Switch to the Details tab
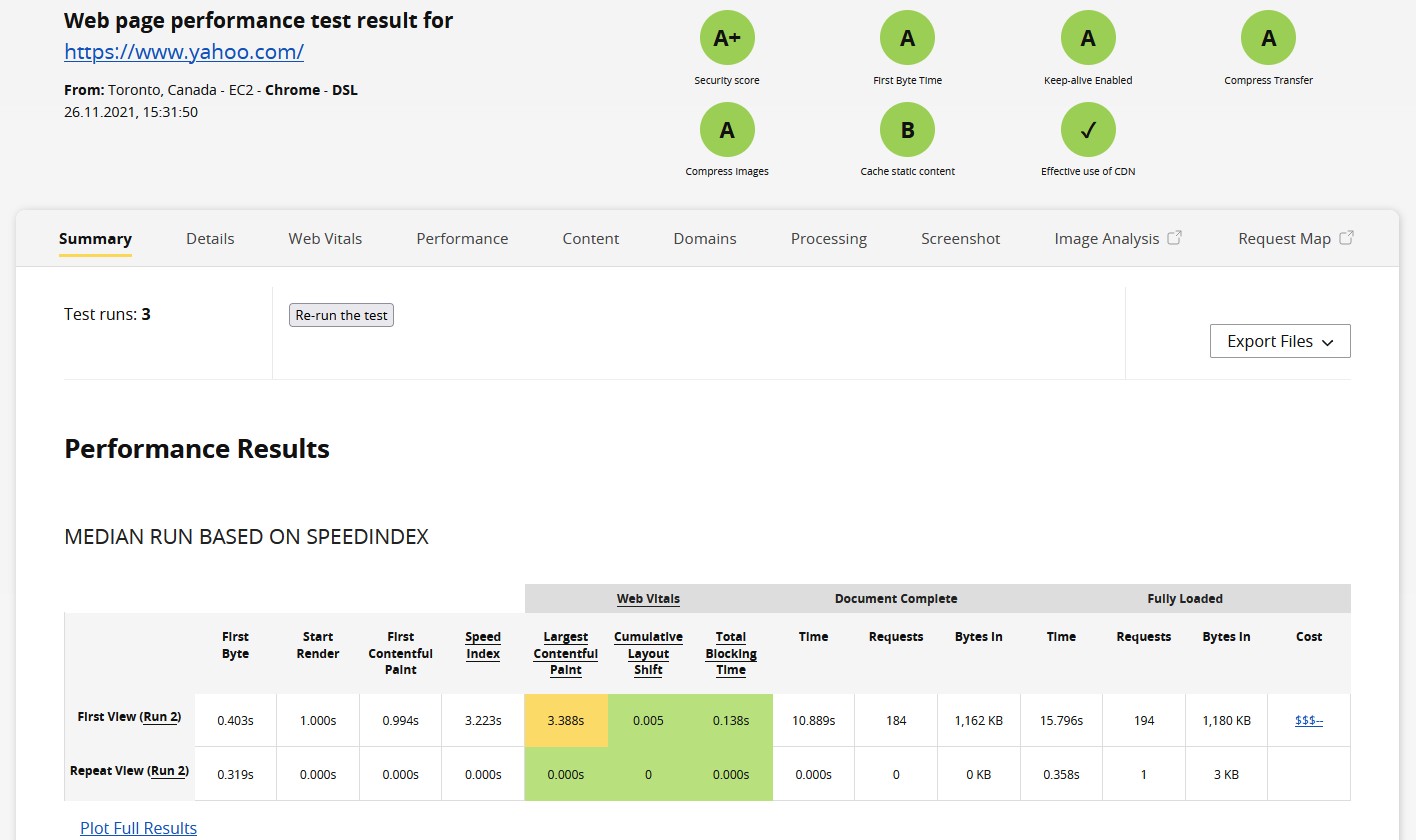 pyautogui.click(x=210, y=238)
